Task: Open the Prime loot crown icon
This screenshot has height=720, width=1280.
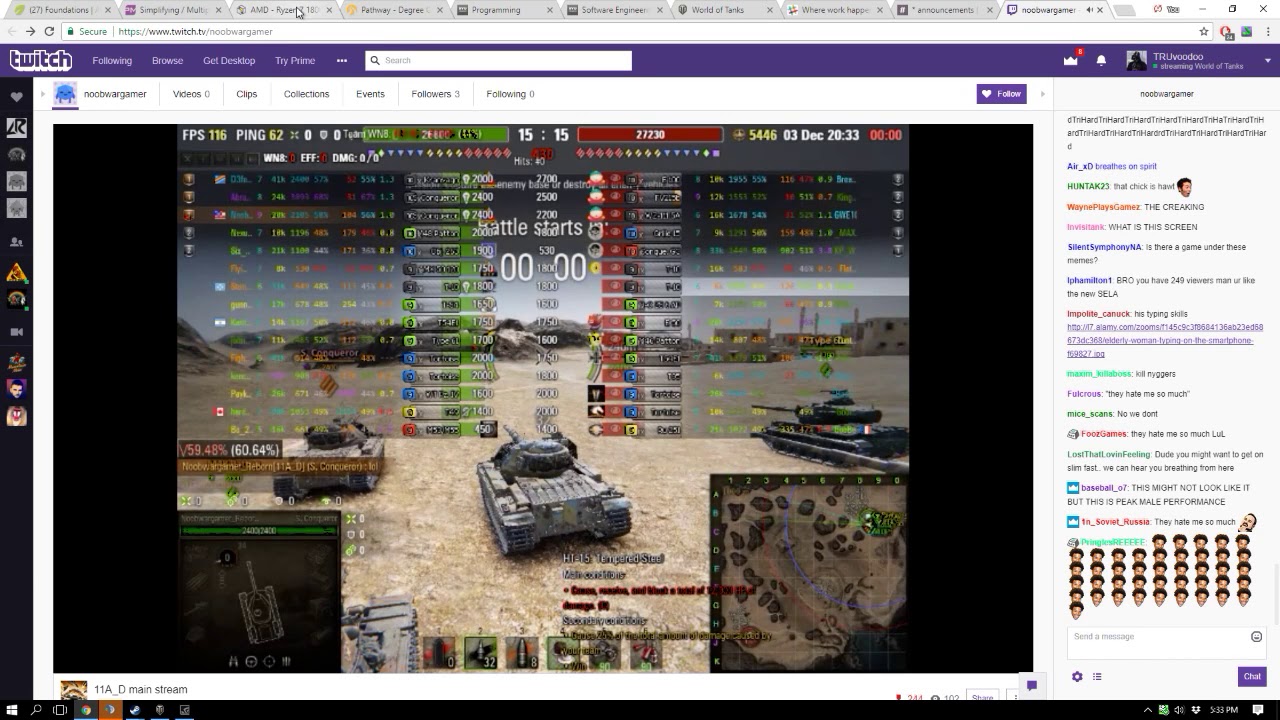Action: (x=1071, y=60)
